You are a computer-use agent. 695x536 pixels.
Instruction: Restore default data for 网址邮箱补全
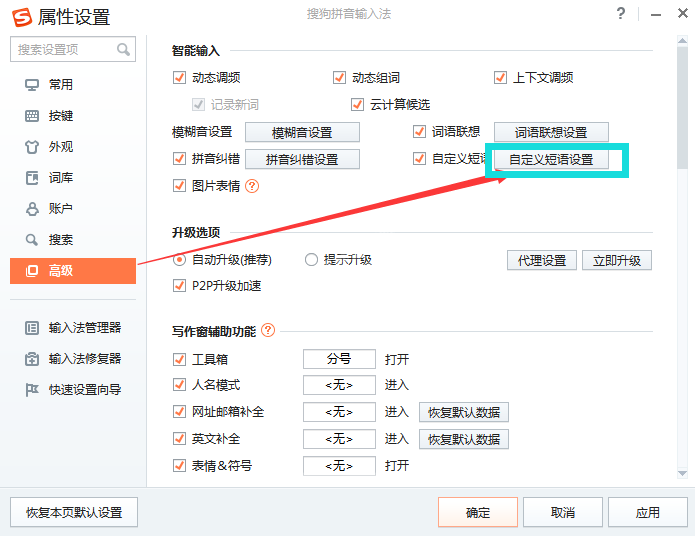pyautogui.click(x=464, y=412)
